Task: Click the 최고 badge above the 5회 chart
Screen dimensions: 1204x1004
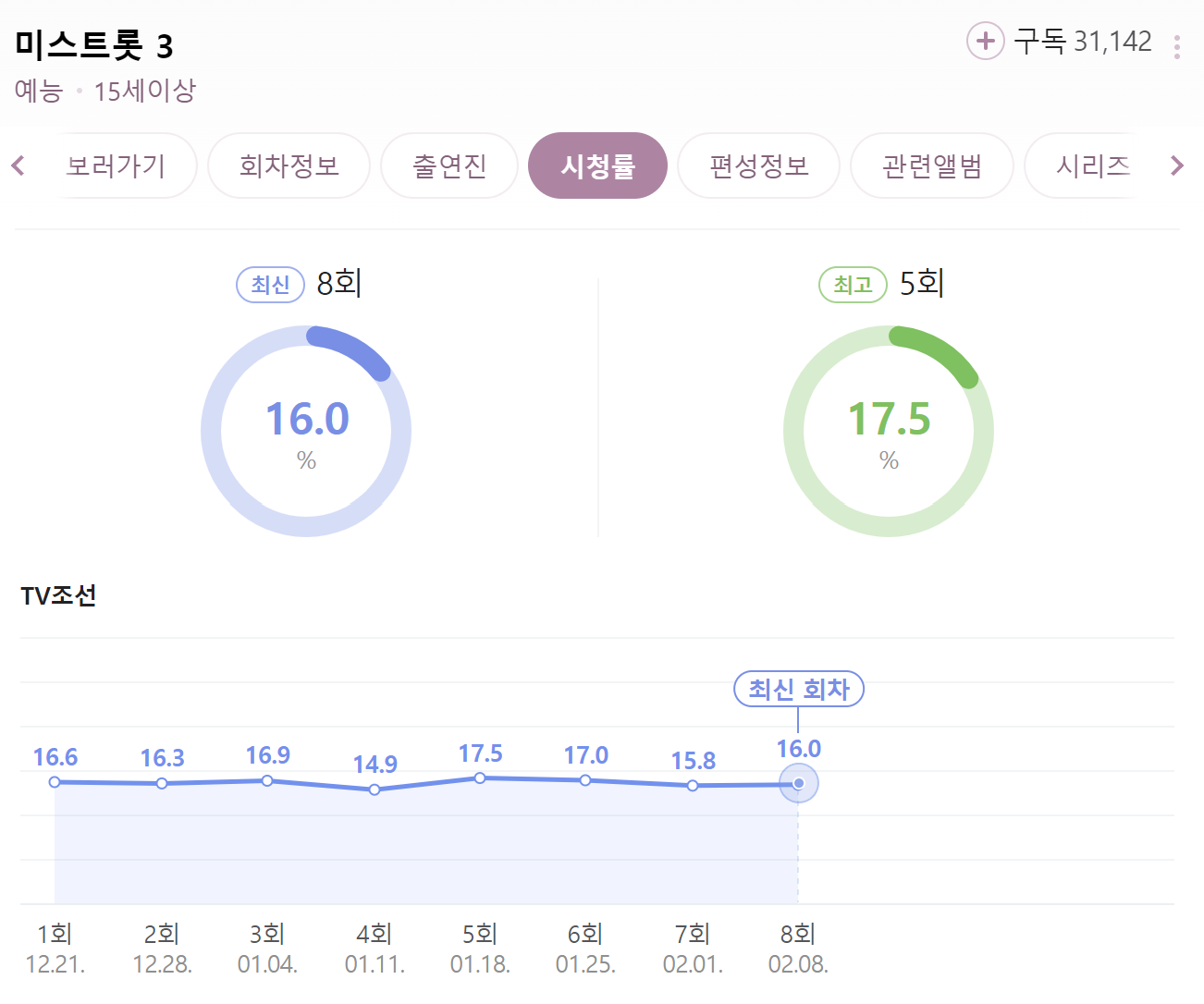Action: click(852, 285)
